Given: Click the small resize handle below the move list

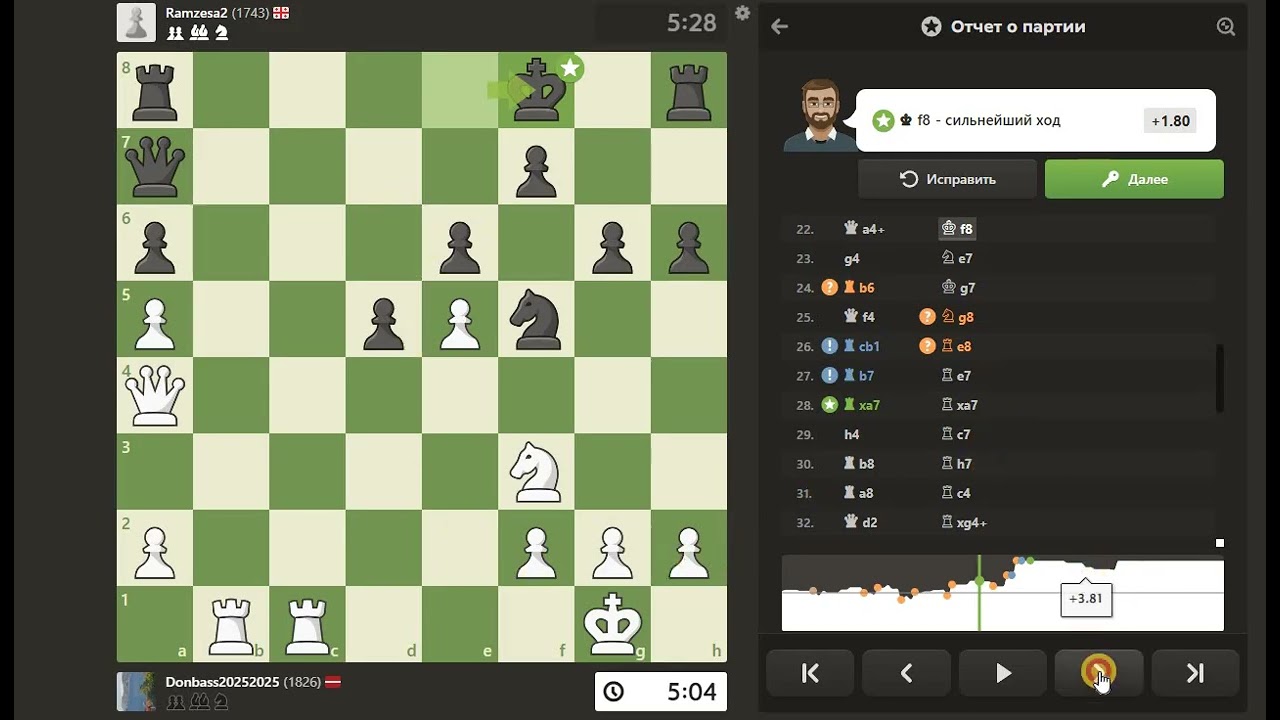Looking at the screenshot, I should click(x=1220, y=543).
